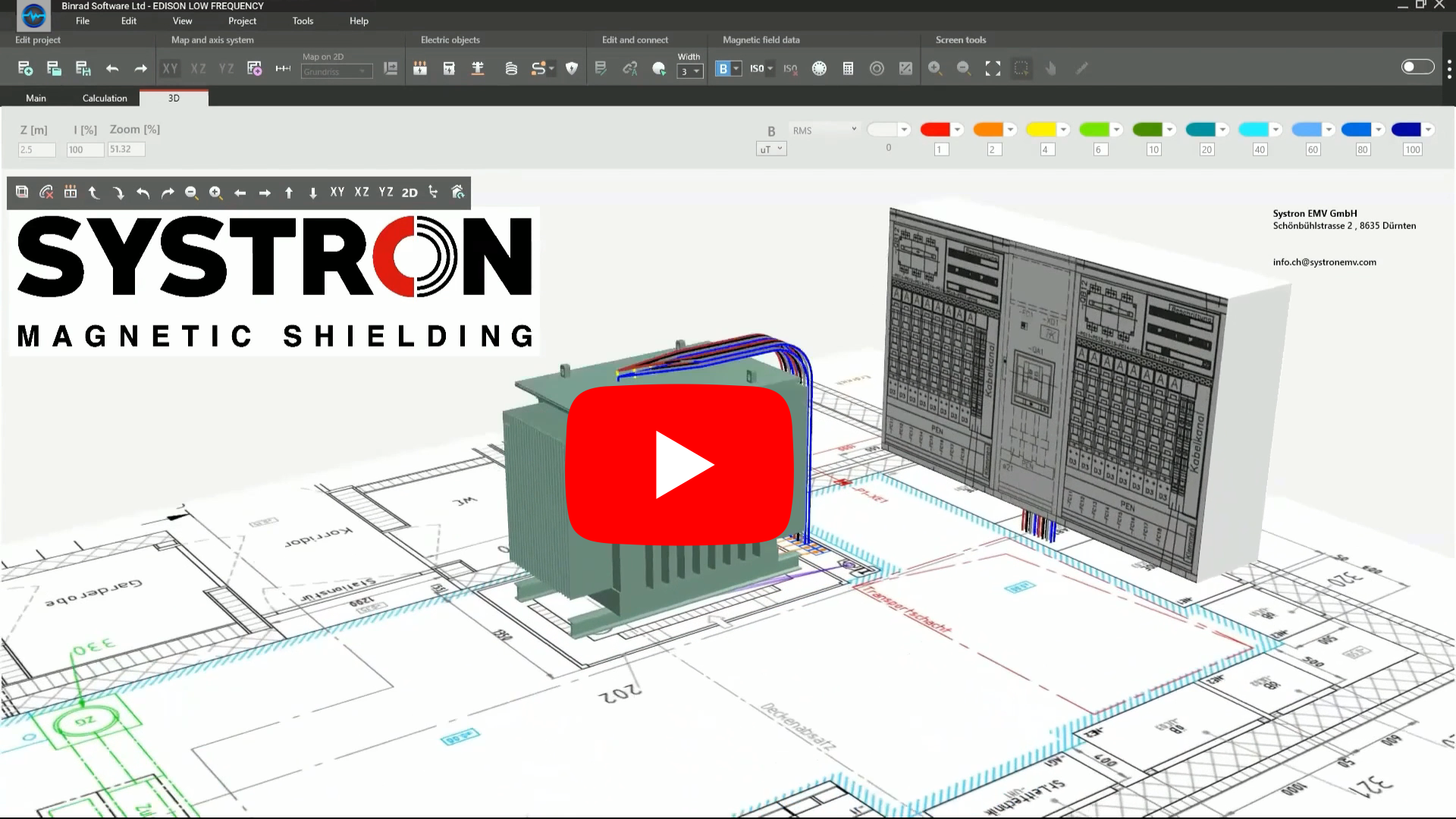Select the zoom in tool under Screen tools
1456x819 pixels.
tap(935, 67)
